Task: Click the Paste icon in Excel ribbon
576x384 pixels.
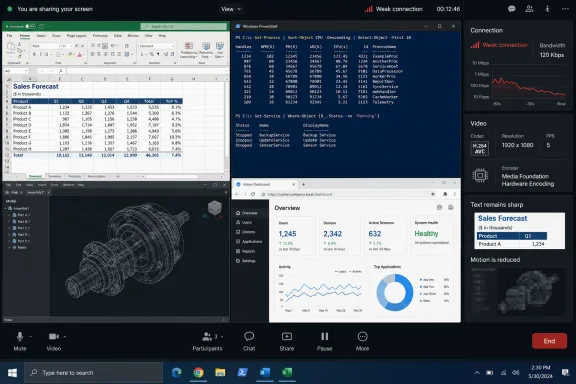Action: pos(11,47)
